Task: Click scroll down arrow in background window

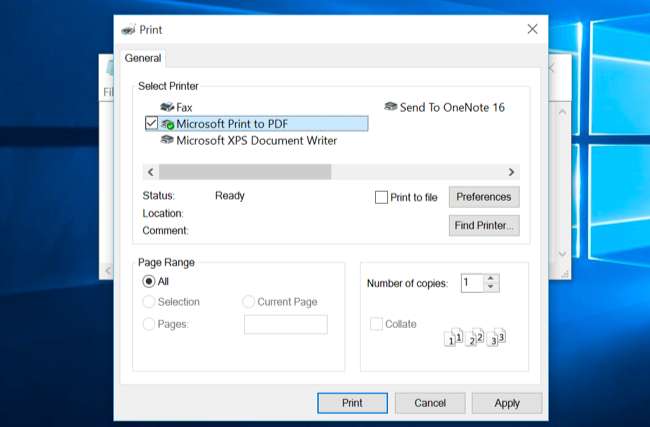Action: pos(562,254)
